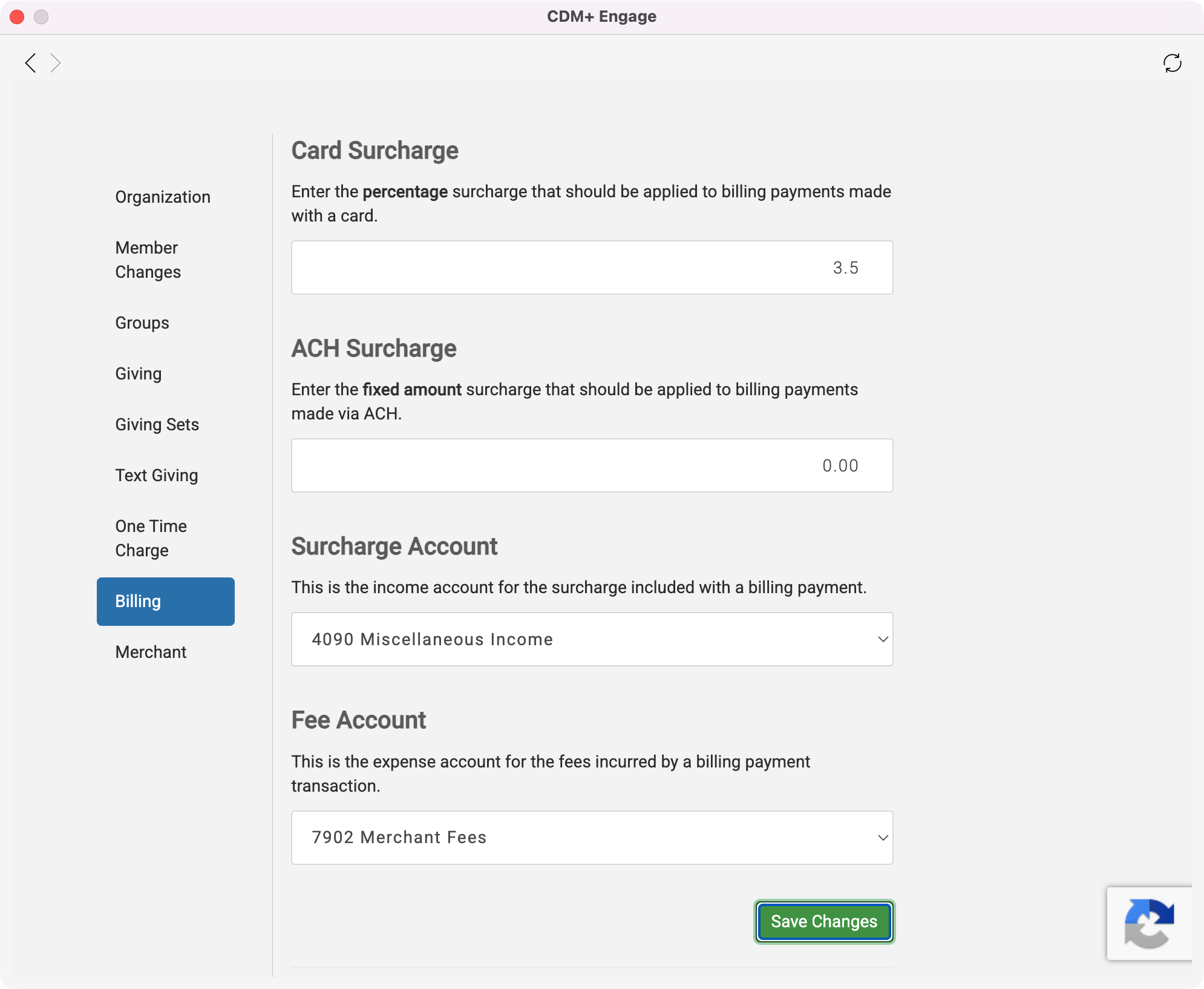Screen dimensions: 1204x989
Task: Select the Billing sidebar item
Action: pos(166,602)
